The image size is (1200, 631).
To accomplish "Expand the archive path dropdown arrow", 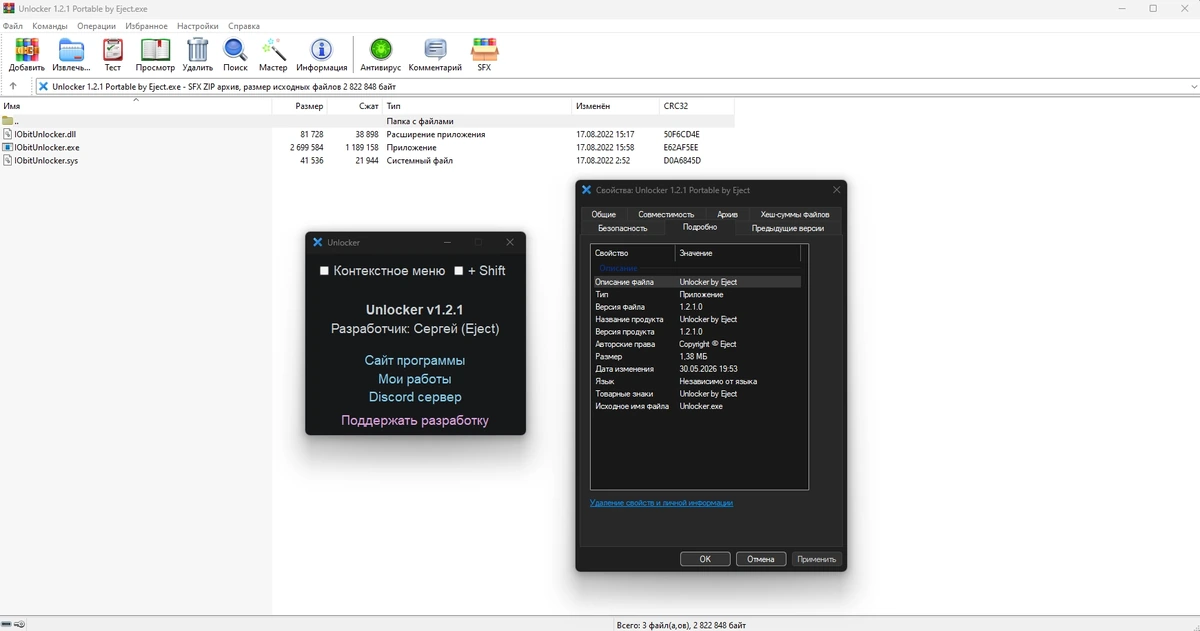I will (1193, 87).
